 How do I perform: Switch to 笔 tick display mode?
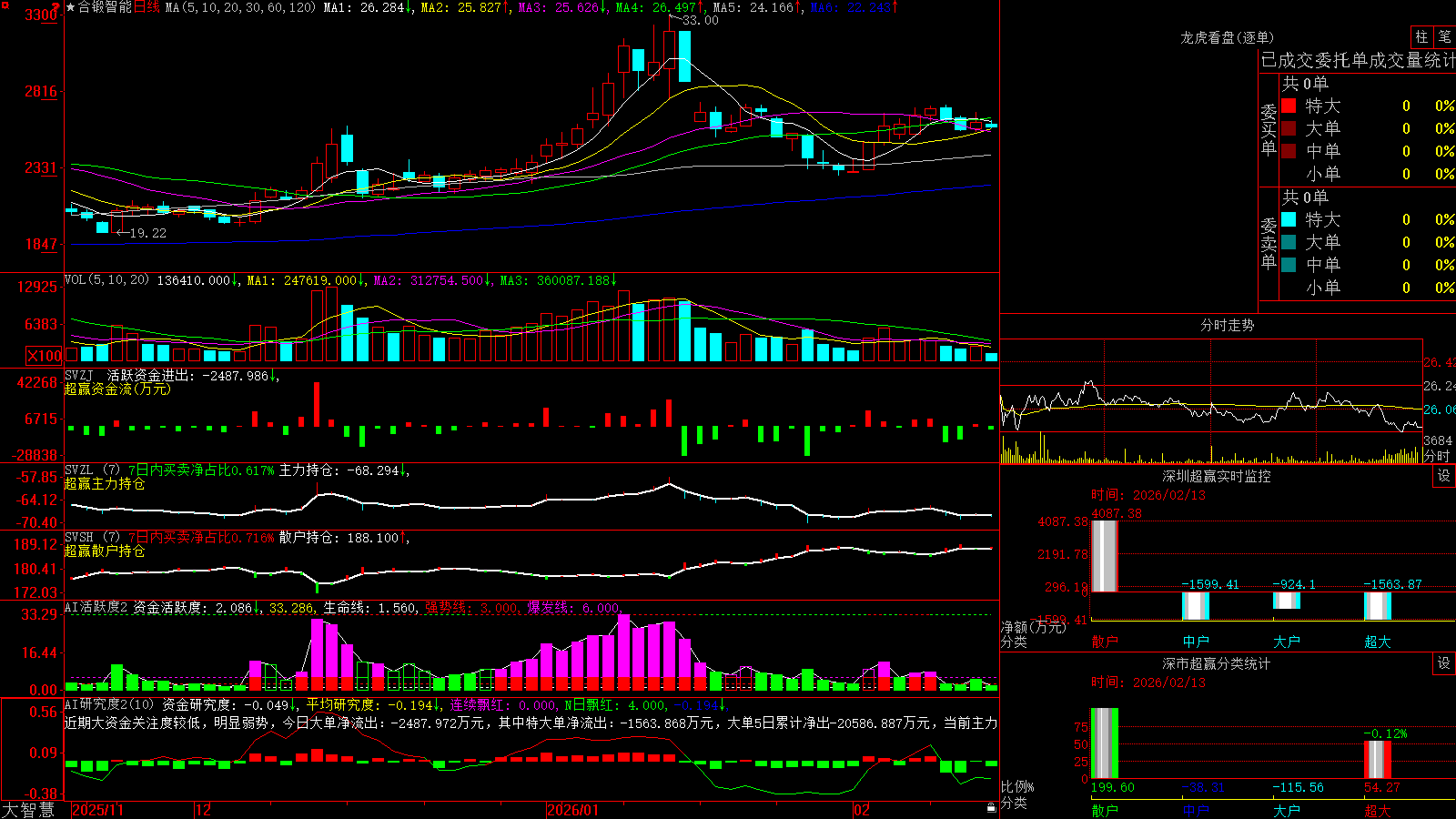[x=1445, y=36]
